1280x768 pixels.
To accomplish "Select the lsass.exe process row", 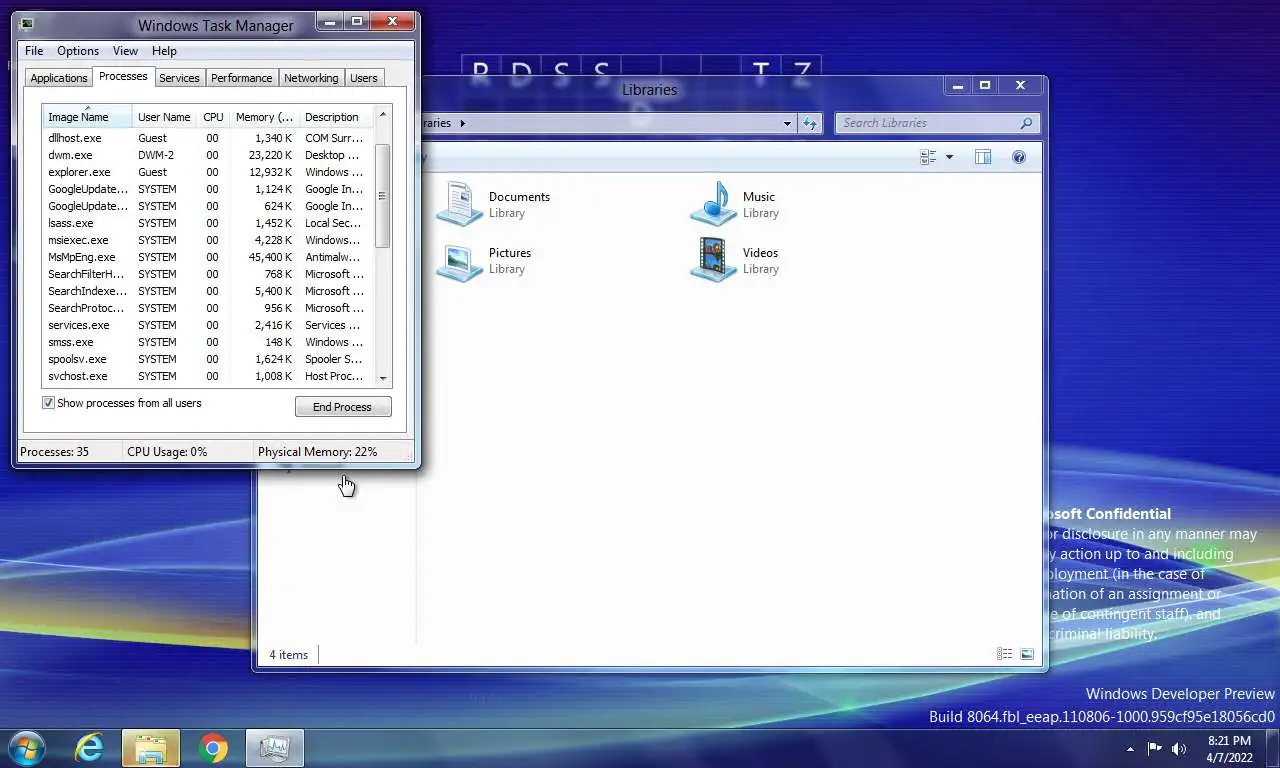I will click(208, 223).
